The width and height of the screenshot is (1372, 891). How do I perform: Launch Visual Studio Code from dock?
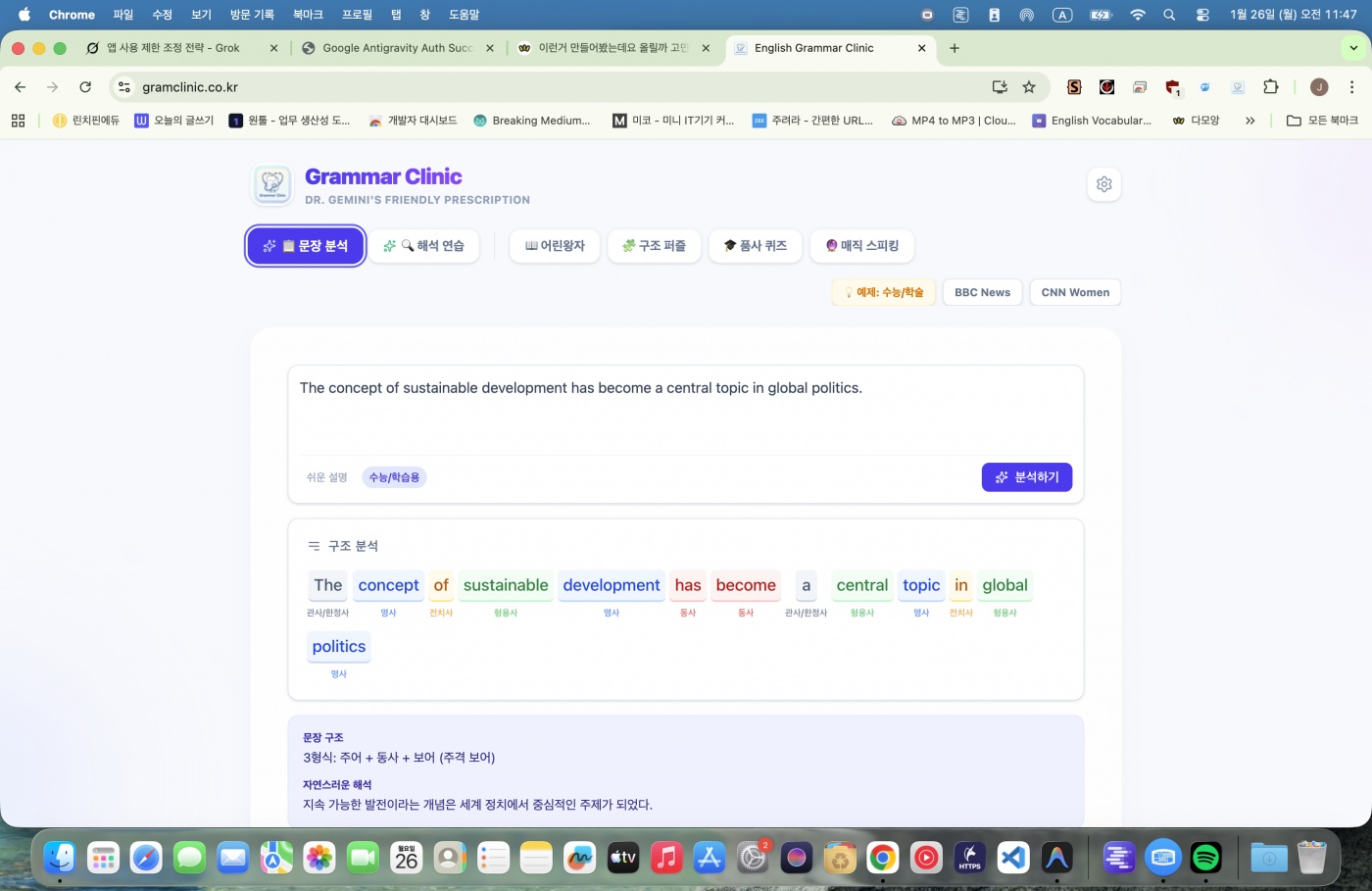(x=1012, y=858)
